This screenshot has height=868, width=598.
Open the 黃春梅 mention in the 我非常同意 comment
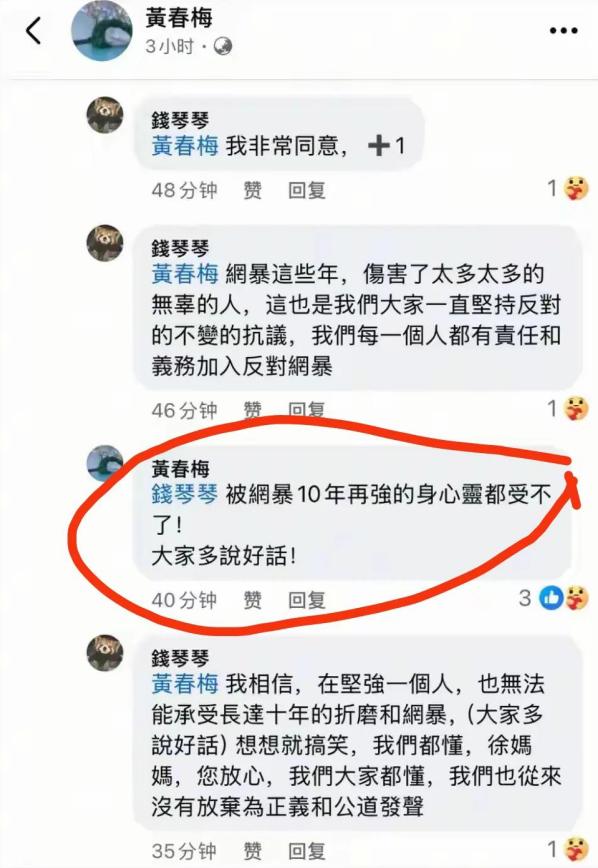(185, 146)
